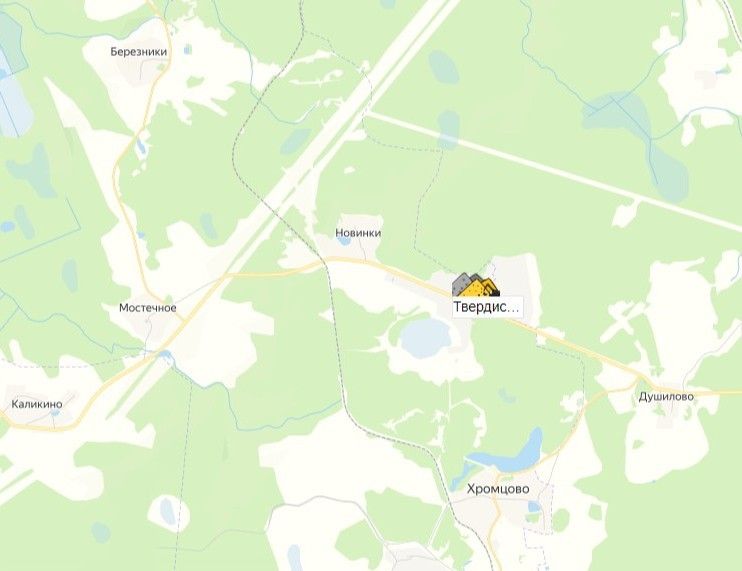This screenshot has width=742, height=571.
Task: Click the Хромцово town label
Action: [498, 489]
